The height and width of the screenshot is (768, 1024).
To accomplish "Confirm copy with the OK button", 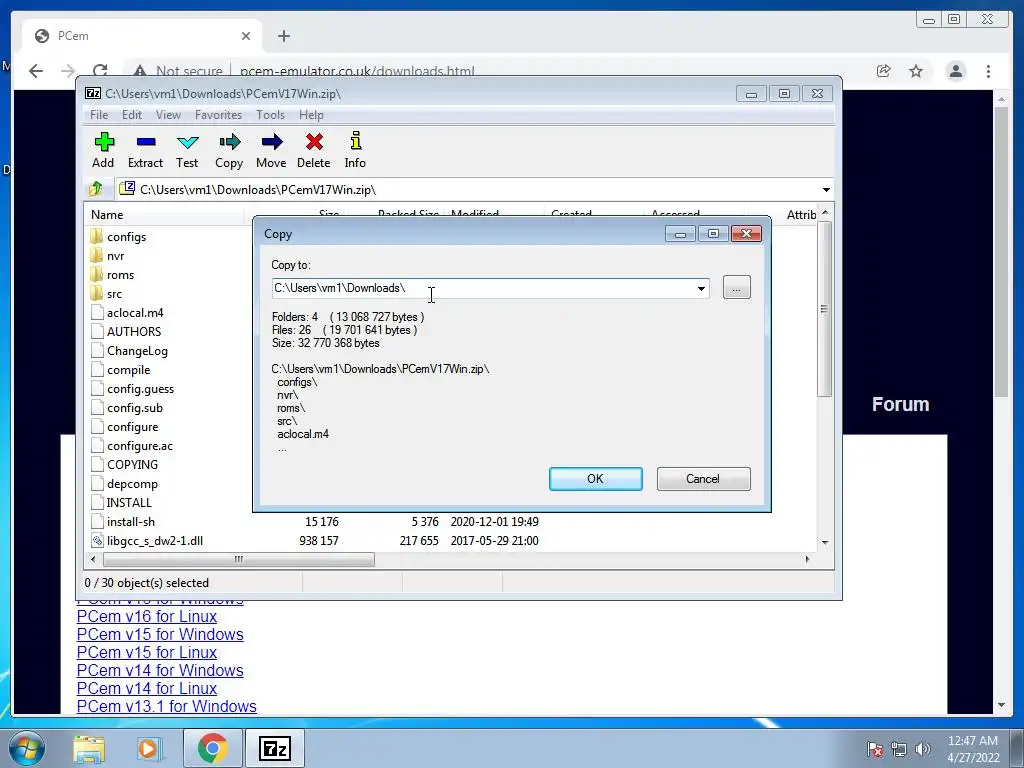I will click(596, 479).
